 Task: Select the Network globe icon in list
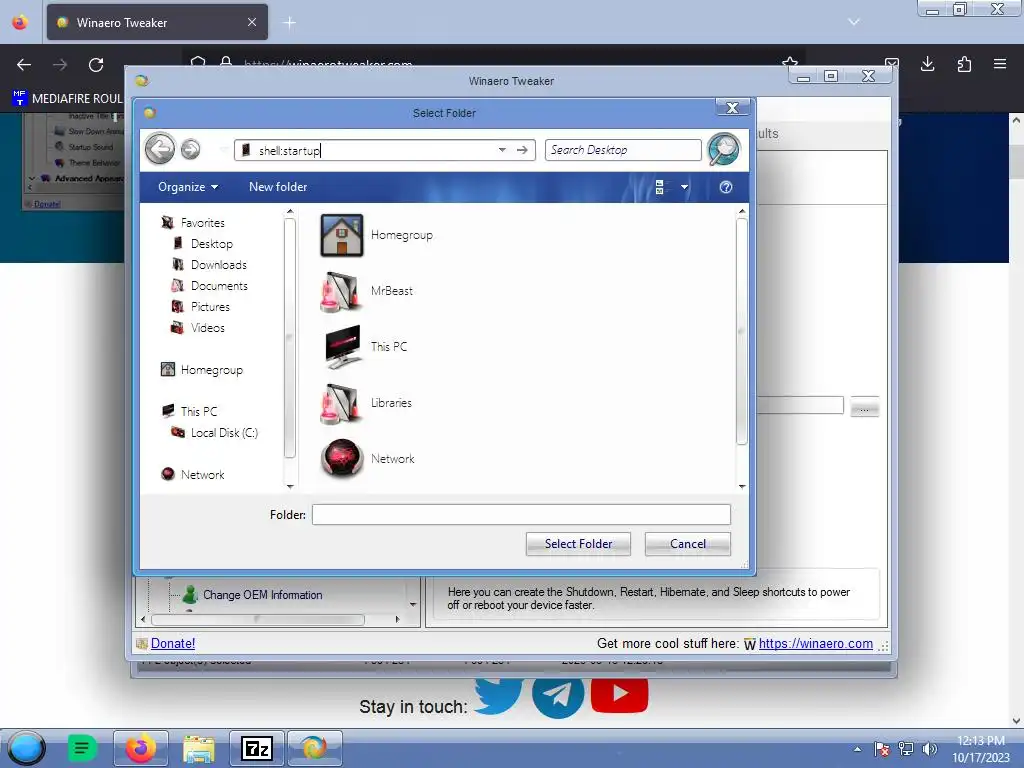[342, 458]
